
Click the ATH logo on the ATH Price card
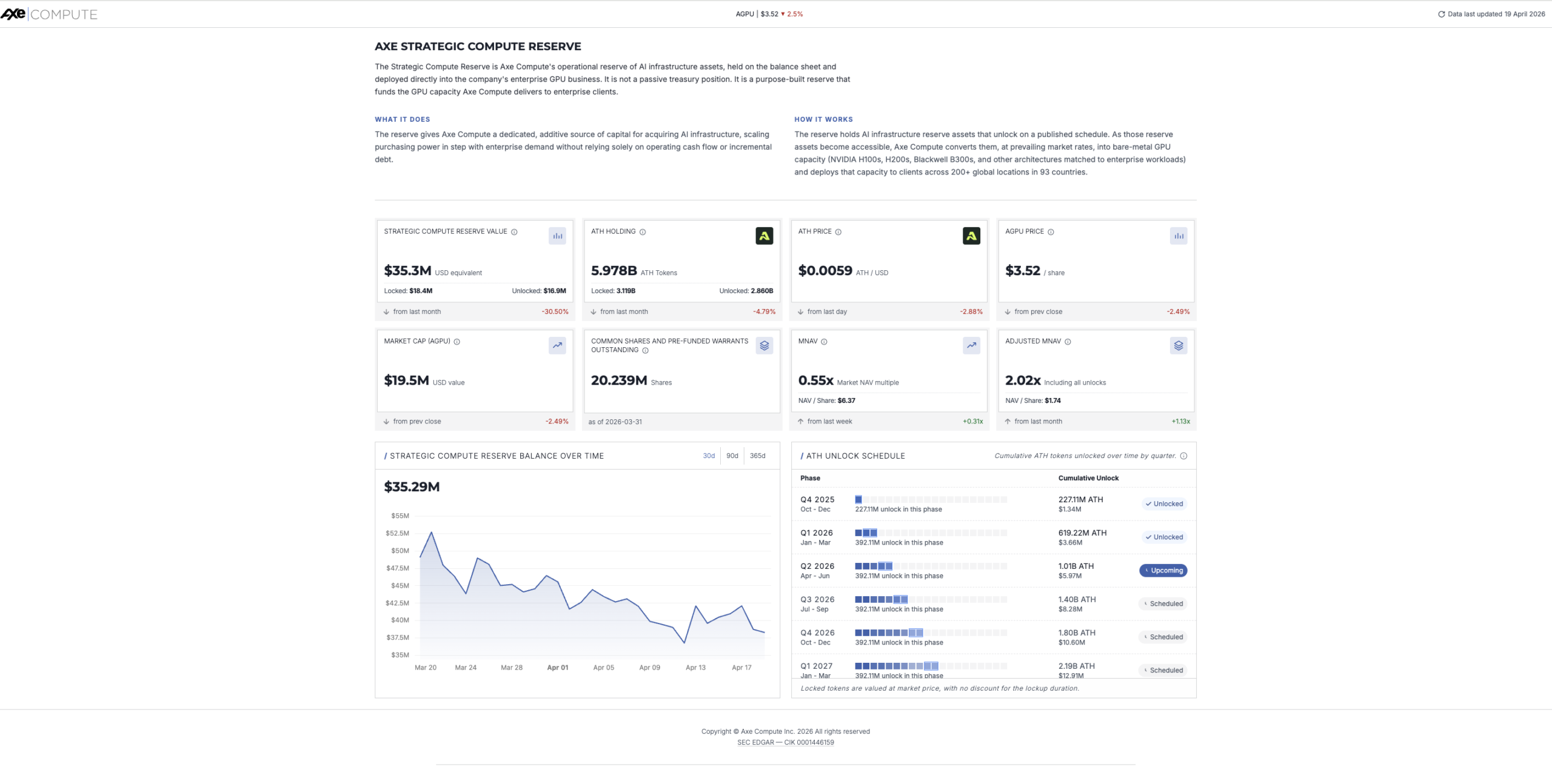point(971,236)
